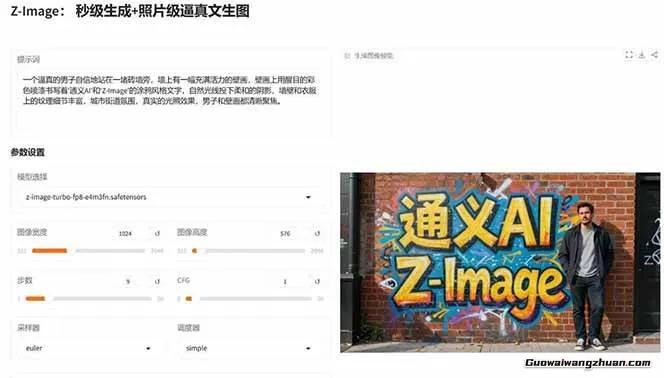Click the 模型选择 label

pos(32,177)
